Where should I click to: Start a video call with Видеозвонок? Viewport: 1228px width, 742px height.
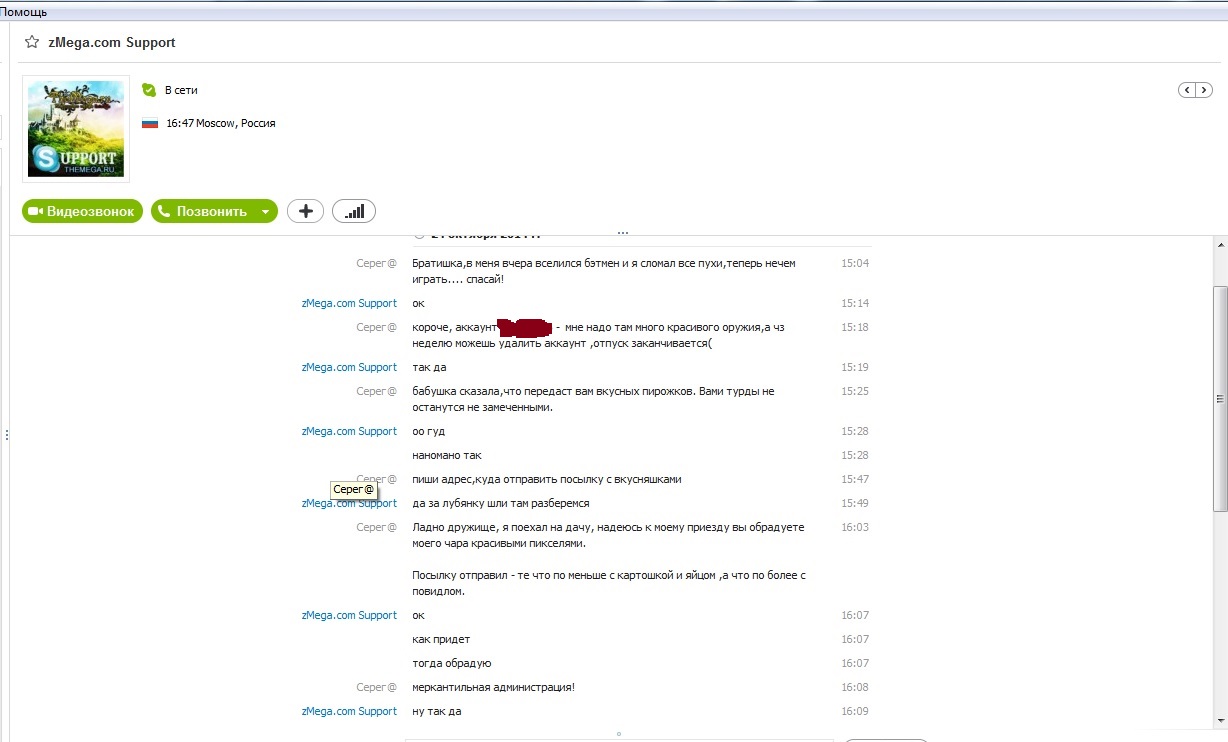pyautogui.click(x=82, y=211)
